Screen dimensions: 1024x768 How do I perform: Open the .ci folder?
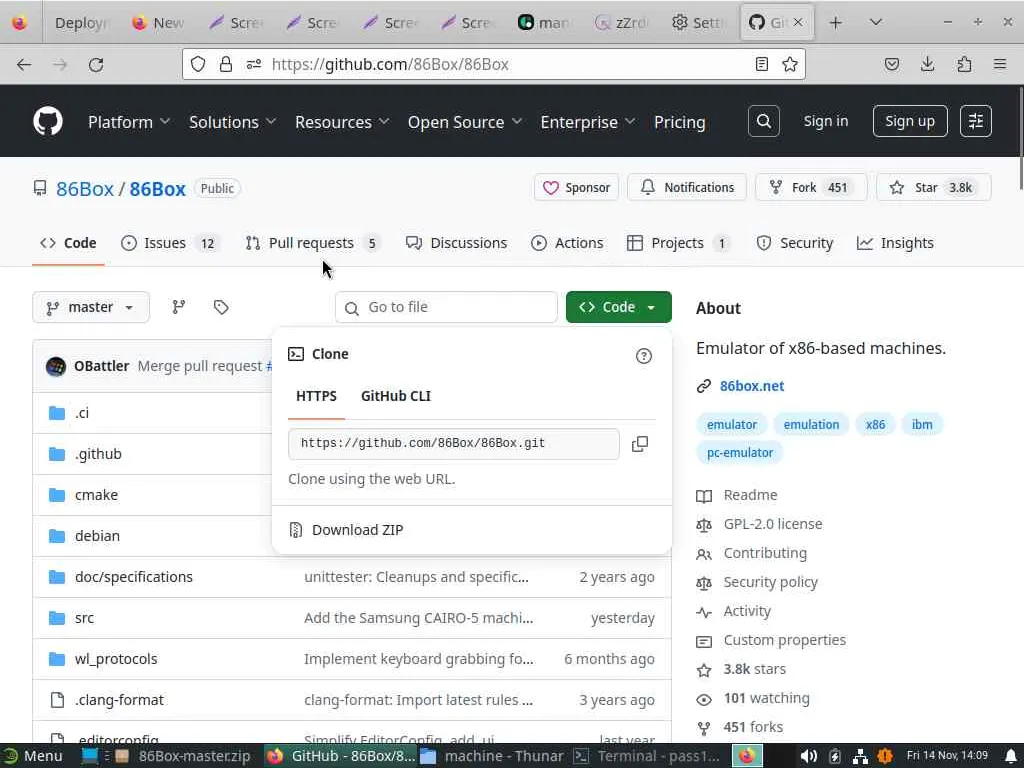click(82, 413)
